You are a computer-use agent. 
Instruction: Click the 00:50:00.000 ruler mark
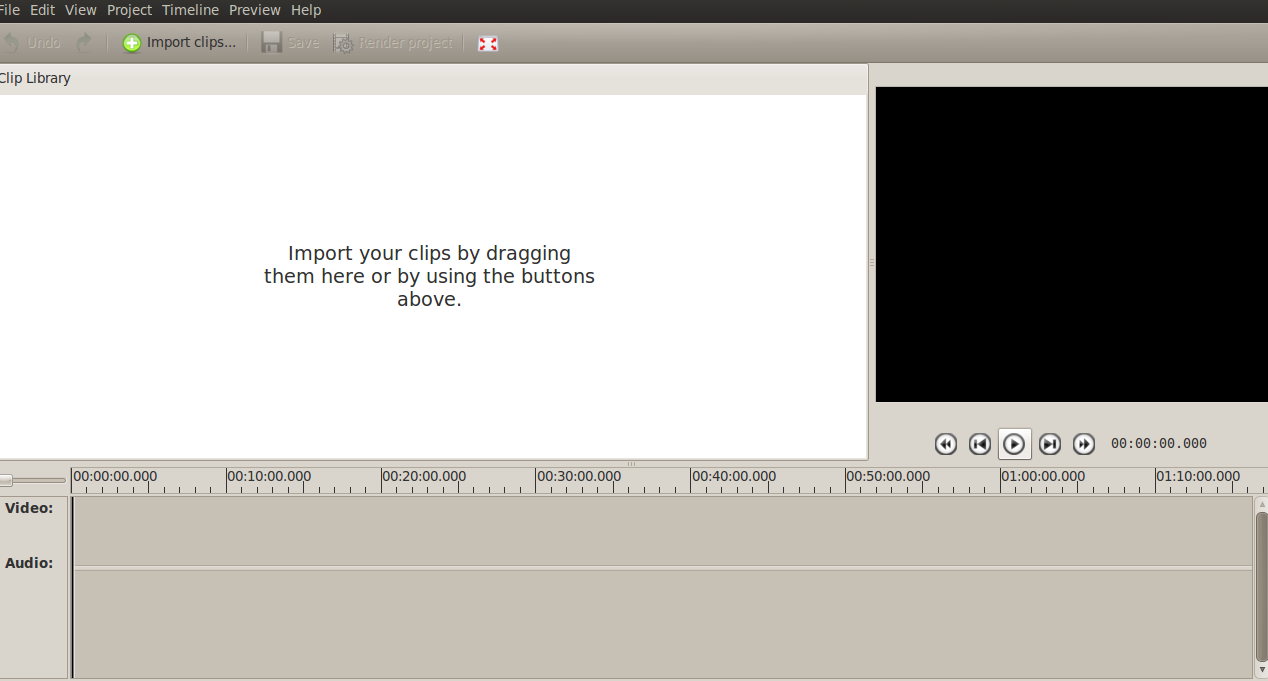point(888,476)
